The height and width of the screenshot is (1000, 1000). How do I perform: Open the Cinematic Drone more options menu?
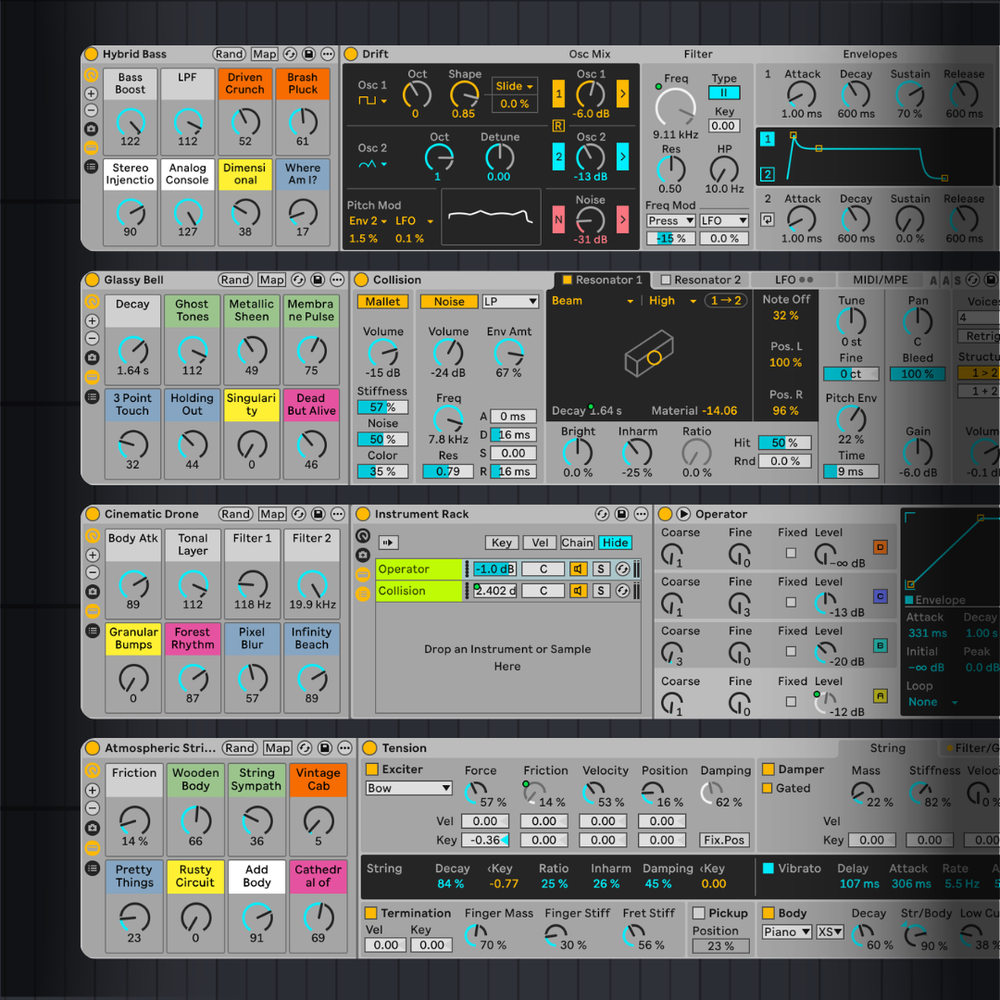[338, 514]
